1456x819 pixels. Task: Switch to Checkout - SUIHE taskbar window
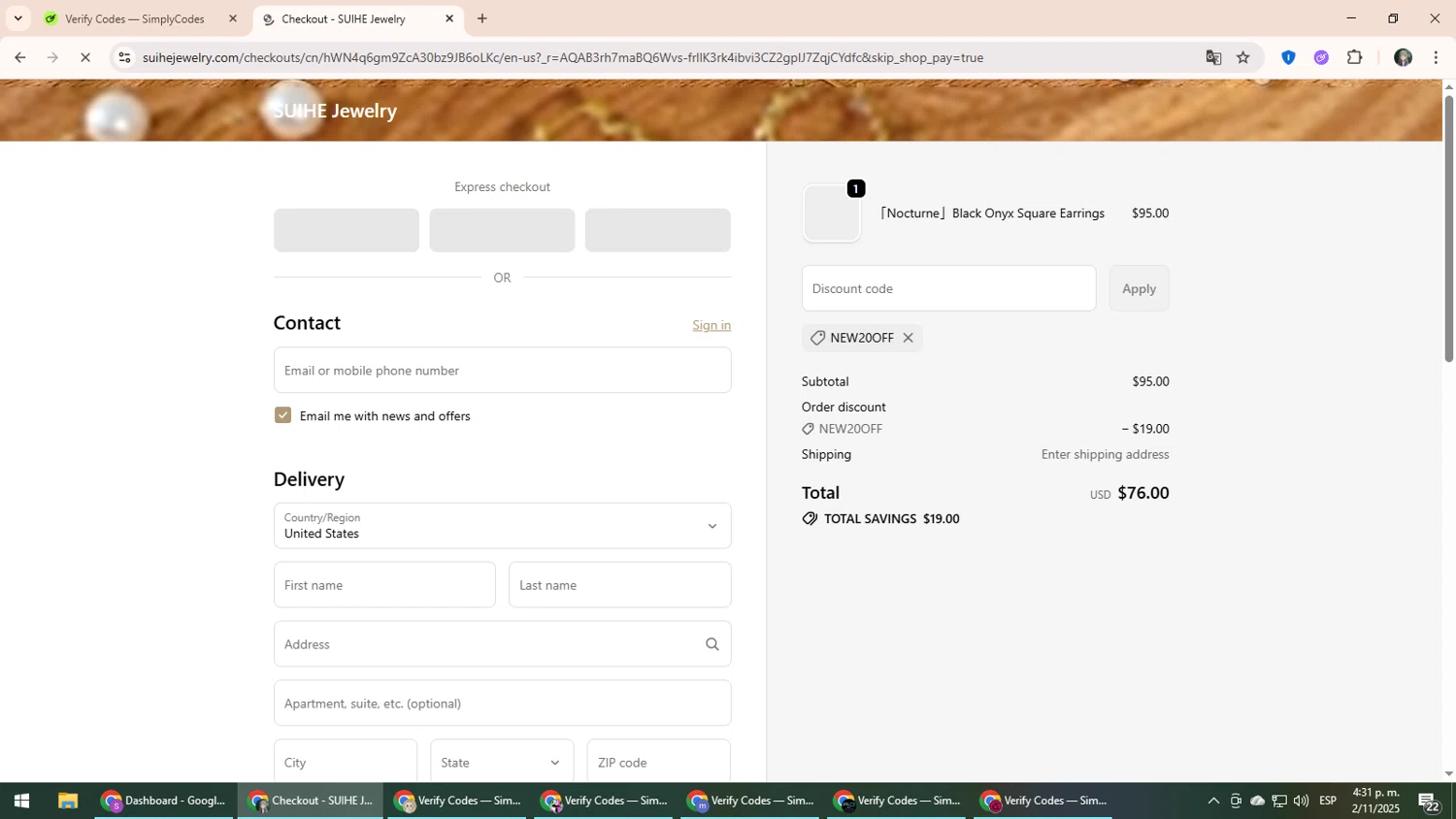click(x=312, y=802)
